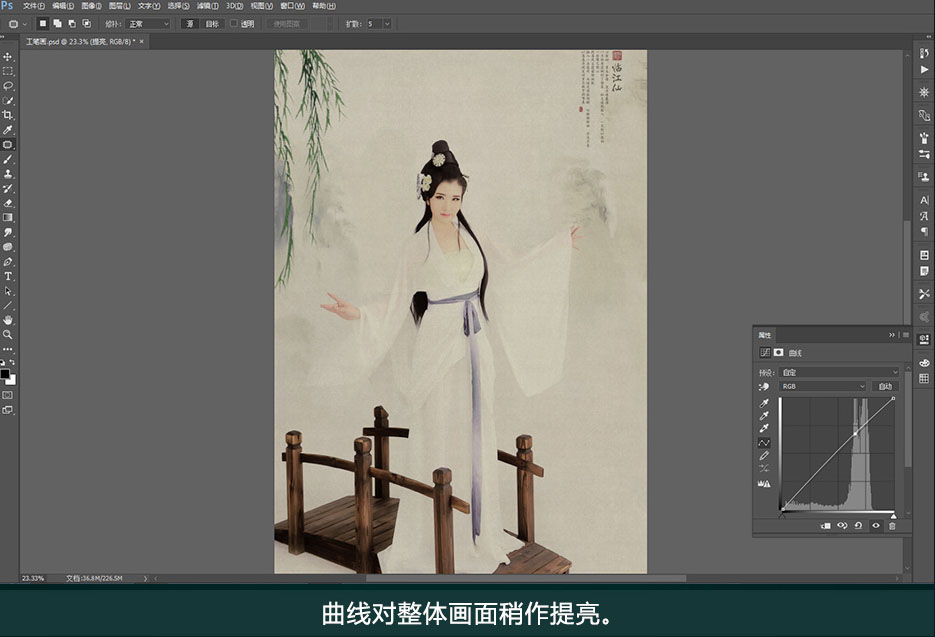Select the Smudge tool
This screenshot has height=637, width=935.
coord(8,232)
